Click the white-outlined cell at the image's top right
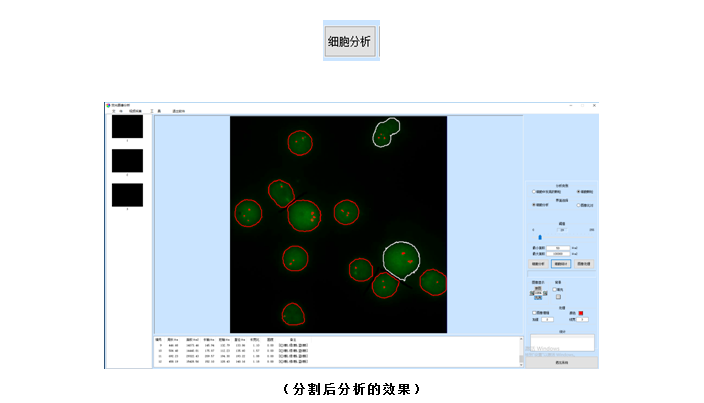704x403 pixels. click(x=386, y=132)
